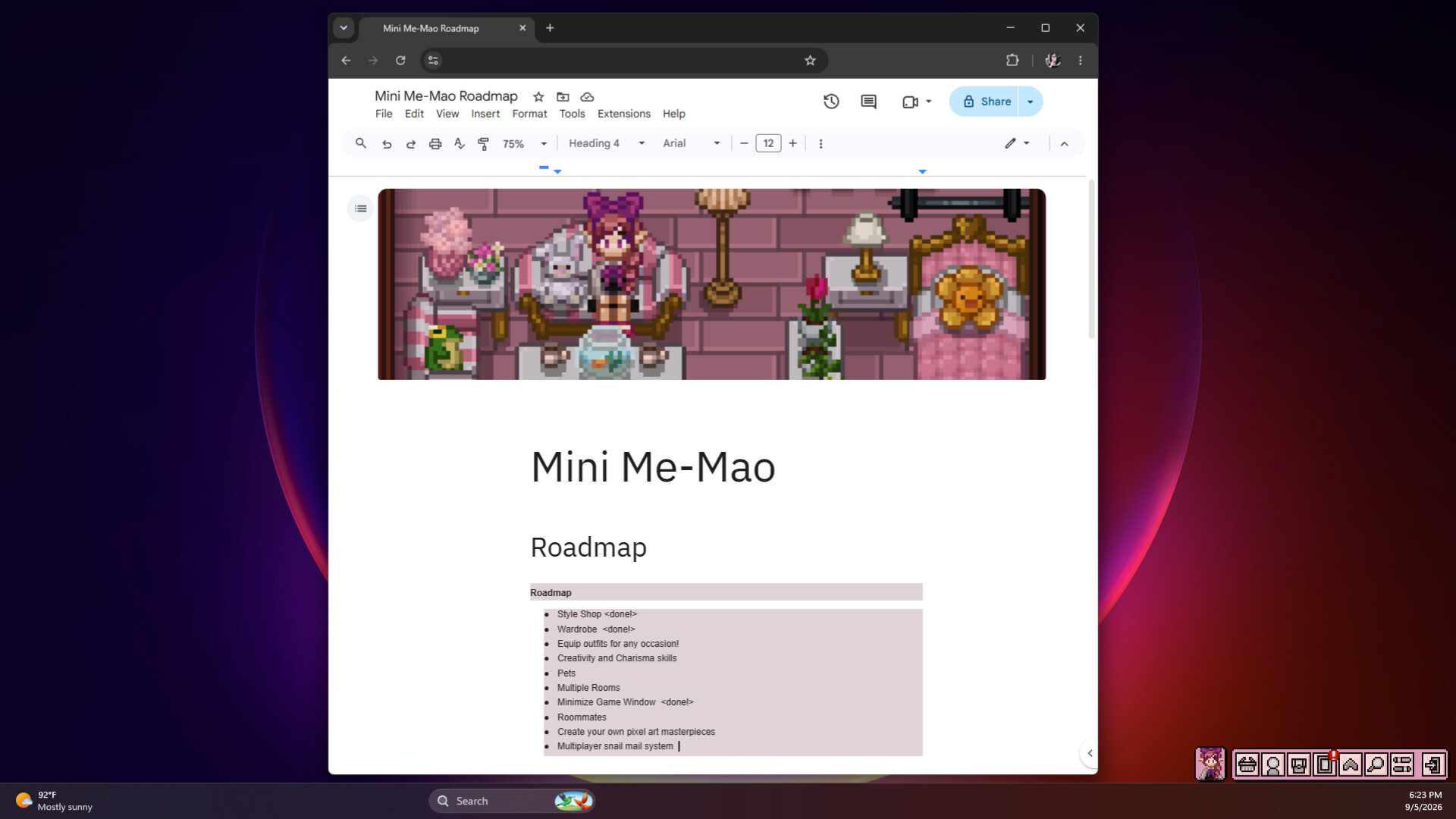The image size is (1456, 819).
Task: Click the magnifying glass icon in game toolbar
Action: pyautogui.click(x=1376, y=764)
